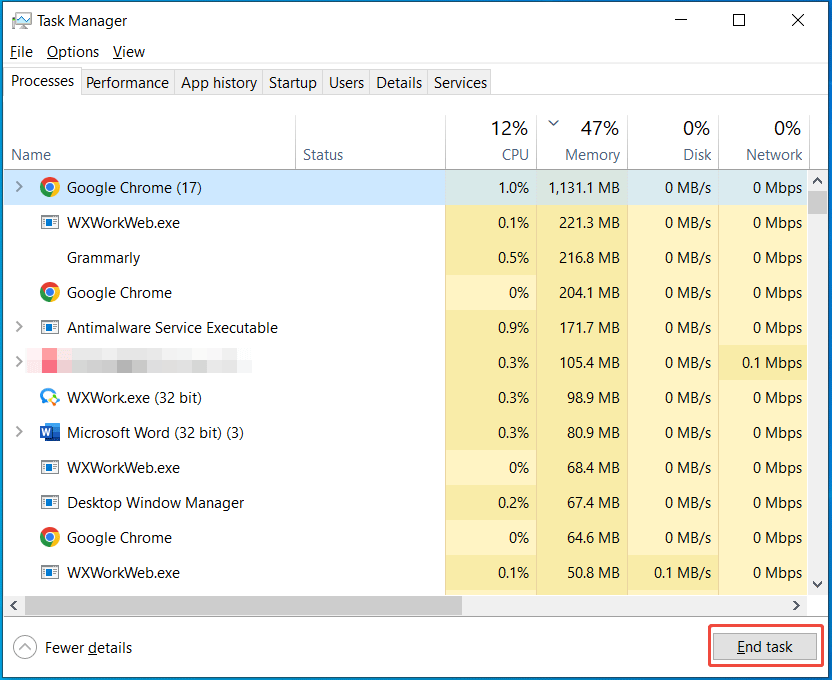Click the Antimalware Service Executable icon
This screenshot has height=680, width=832.
tap(50, 327)
